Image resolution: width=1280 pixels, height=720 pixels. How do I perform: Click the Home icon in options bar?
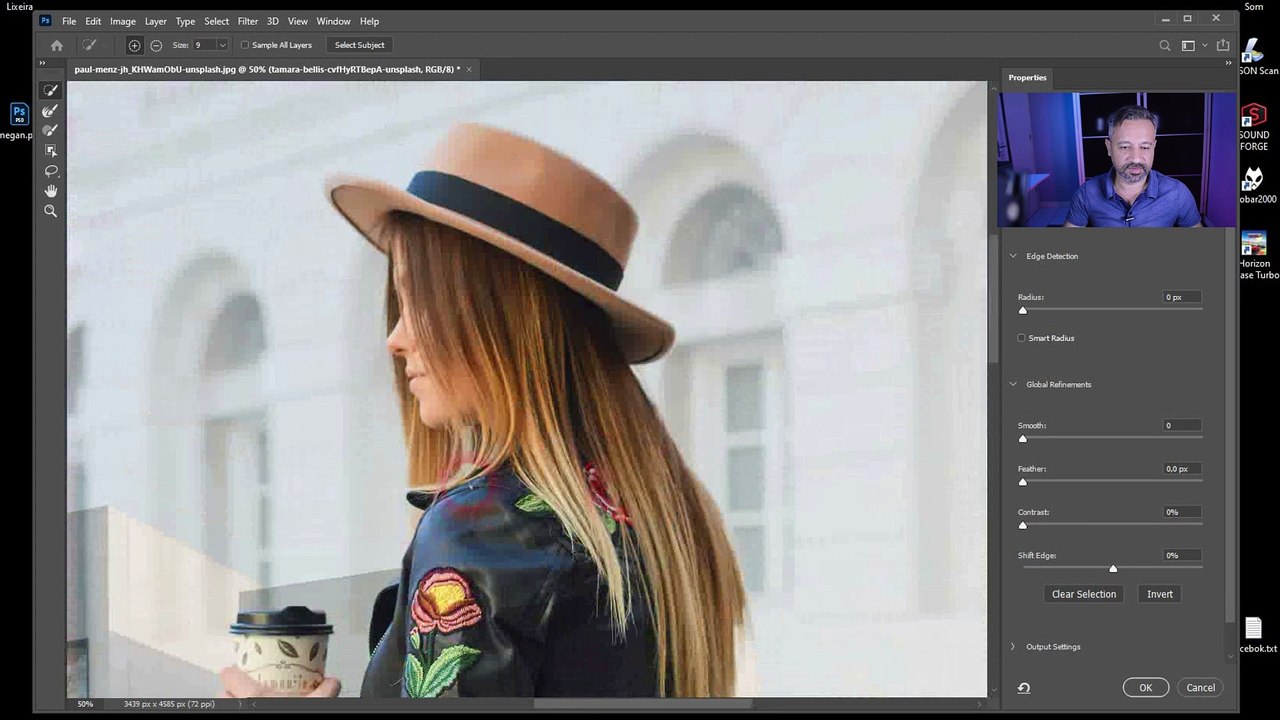pos(57,45)
